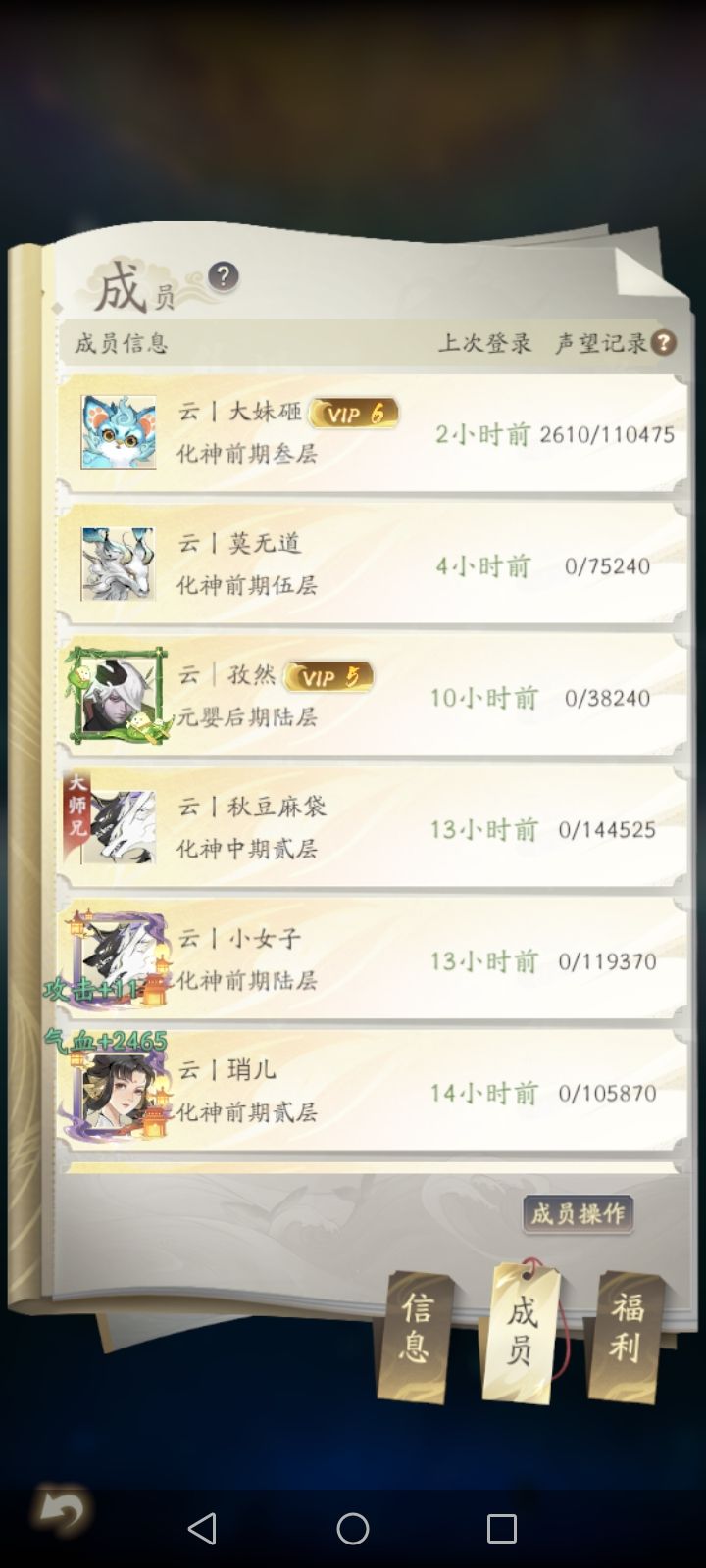Click the 成员操作 button

(578, 1214)
